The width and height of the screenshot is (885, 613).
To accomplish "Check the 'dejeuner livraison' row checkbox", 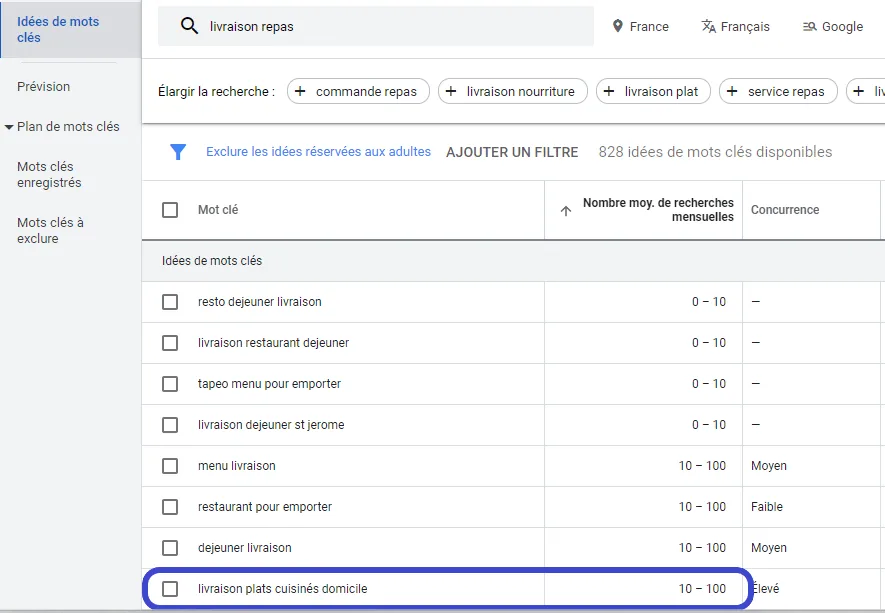I will (170, 548).
